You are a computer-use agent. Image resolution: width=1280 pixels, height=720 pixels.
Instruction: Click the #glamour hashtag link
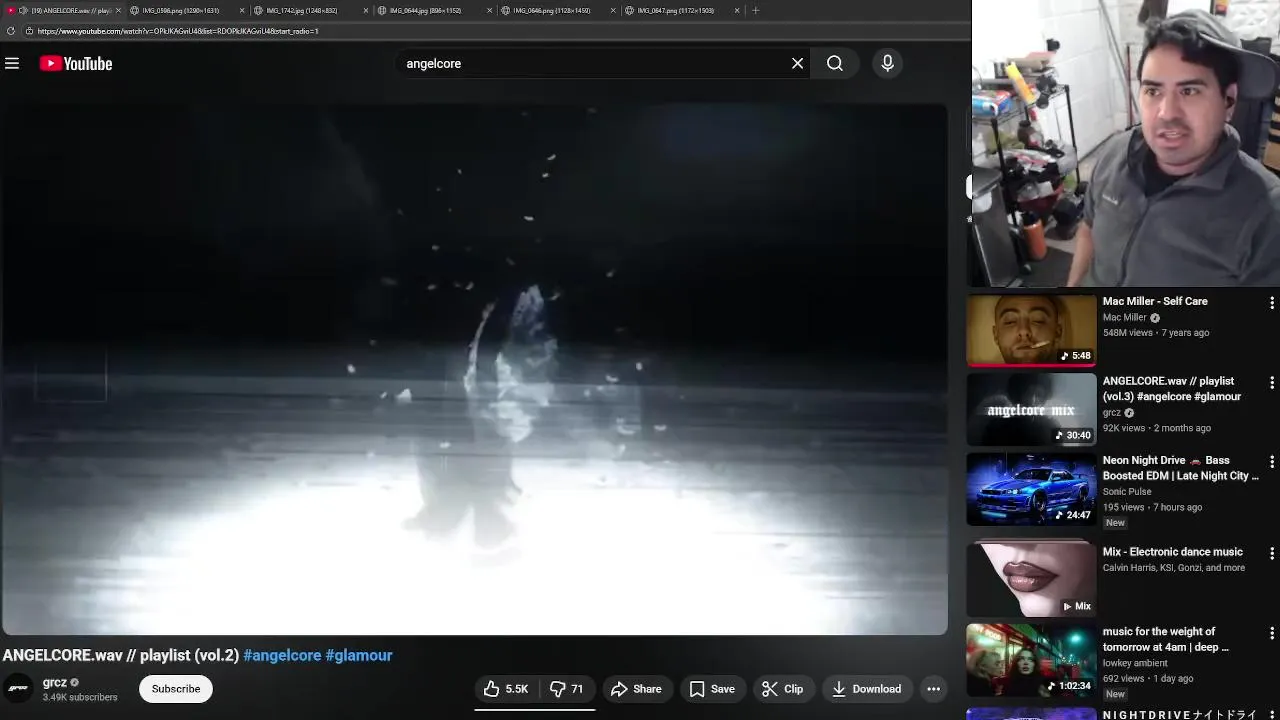pos(359,656)
